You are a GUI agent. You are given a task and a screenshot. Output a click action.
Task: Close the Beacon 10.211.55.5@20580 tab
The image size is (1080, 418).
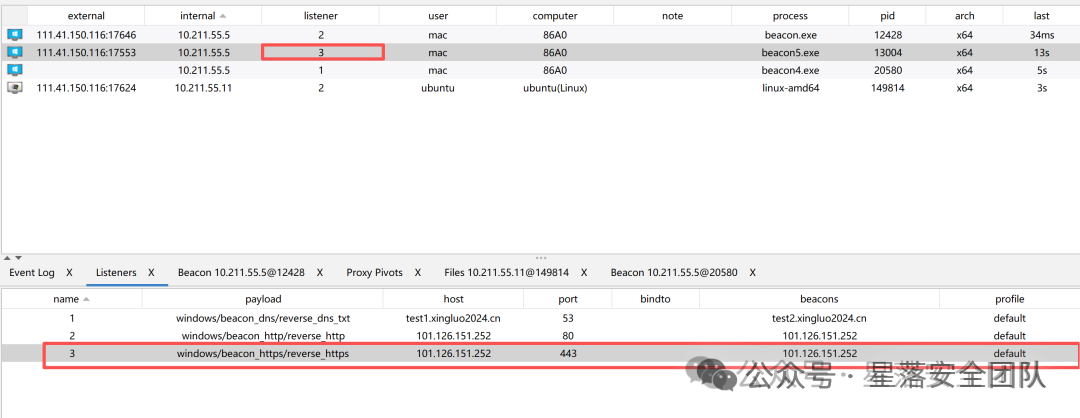[752, 273]
